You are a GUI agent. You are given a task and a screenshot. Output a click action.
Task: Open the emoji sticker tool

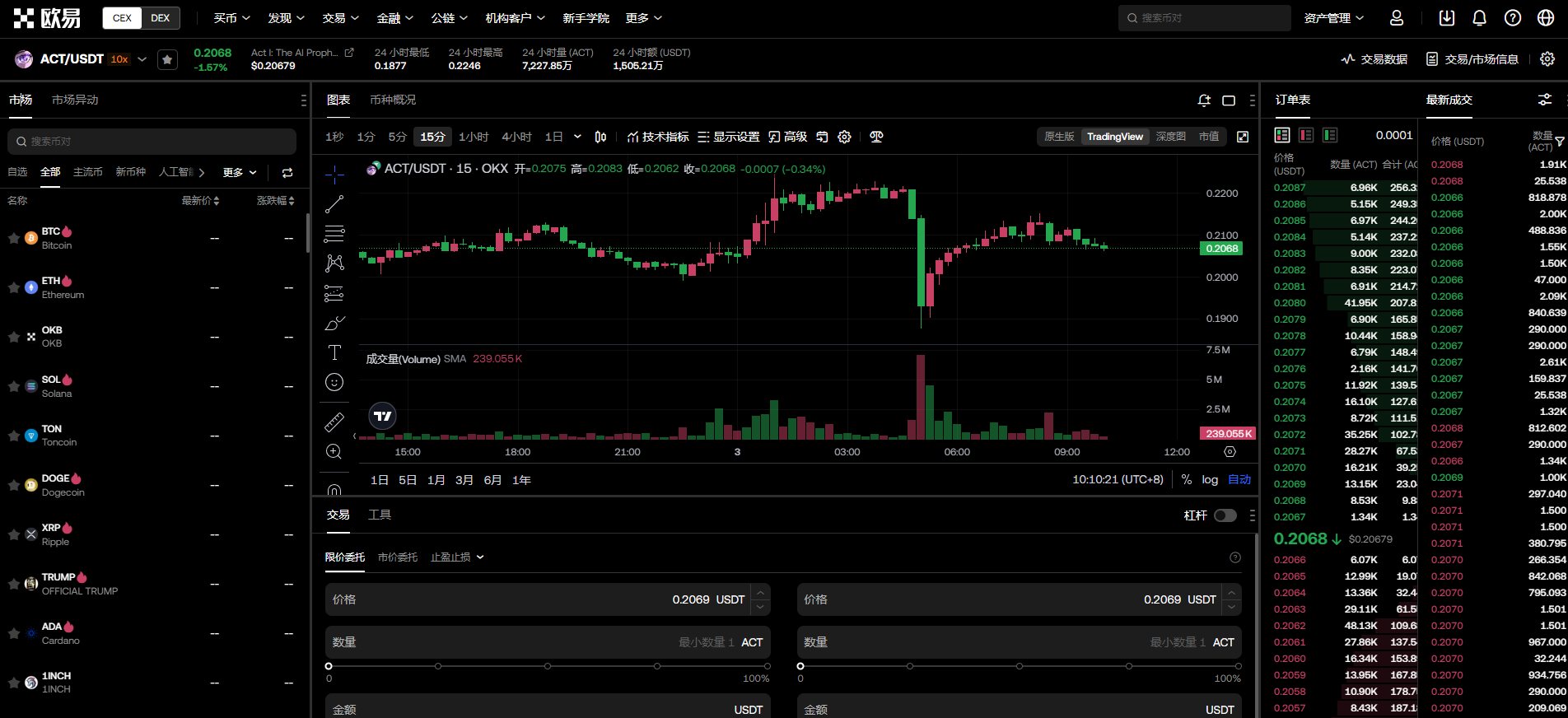click(334, 382)
